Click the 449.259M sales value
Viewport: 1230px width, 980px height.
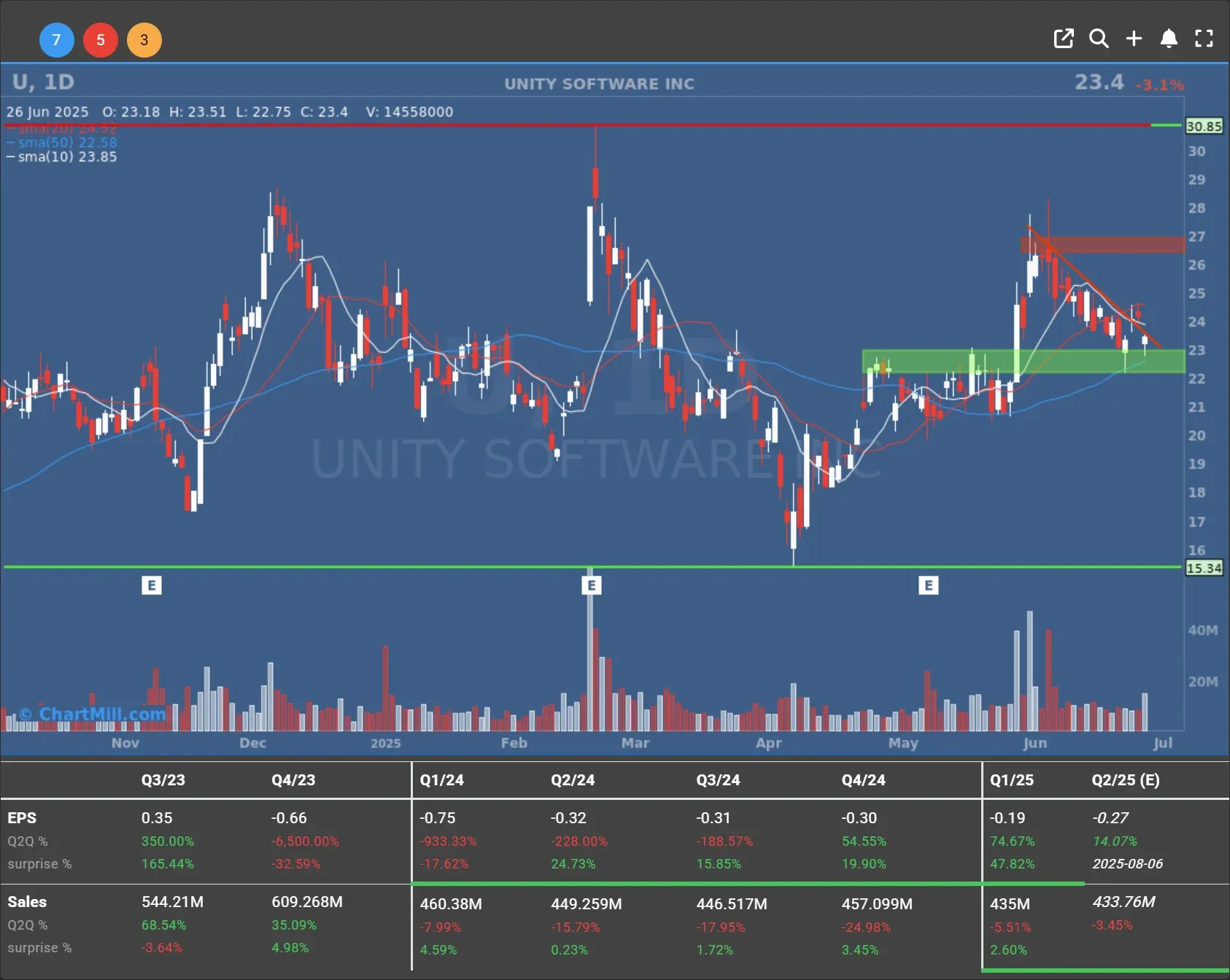coord(587,903)
